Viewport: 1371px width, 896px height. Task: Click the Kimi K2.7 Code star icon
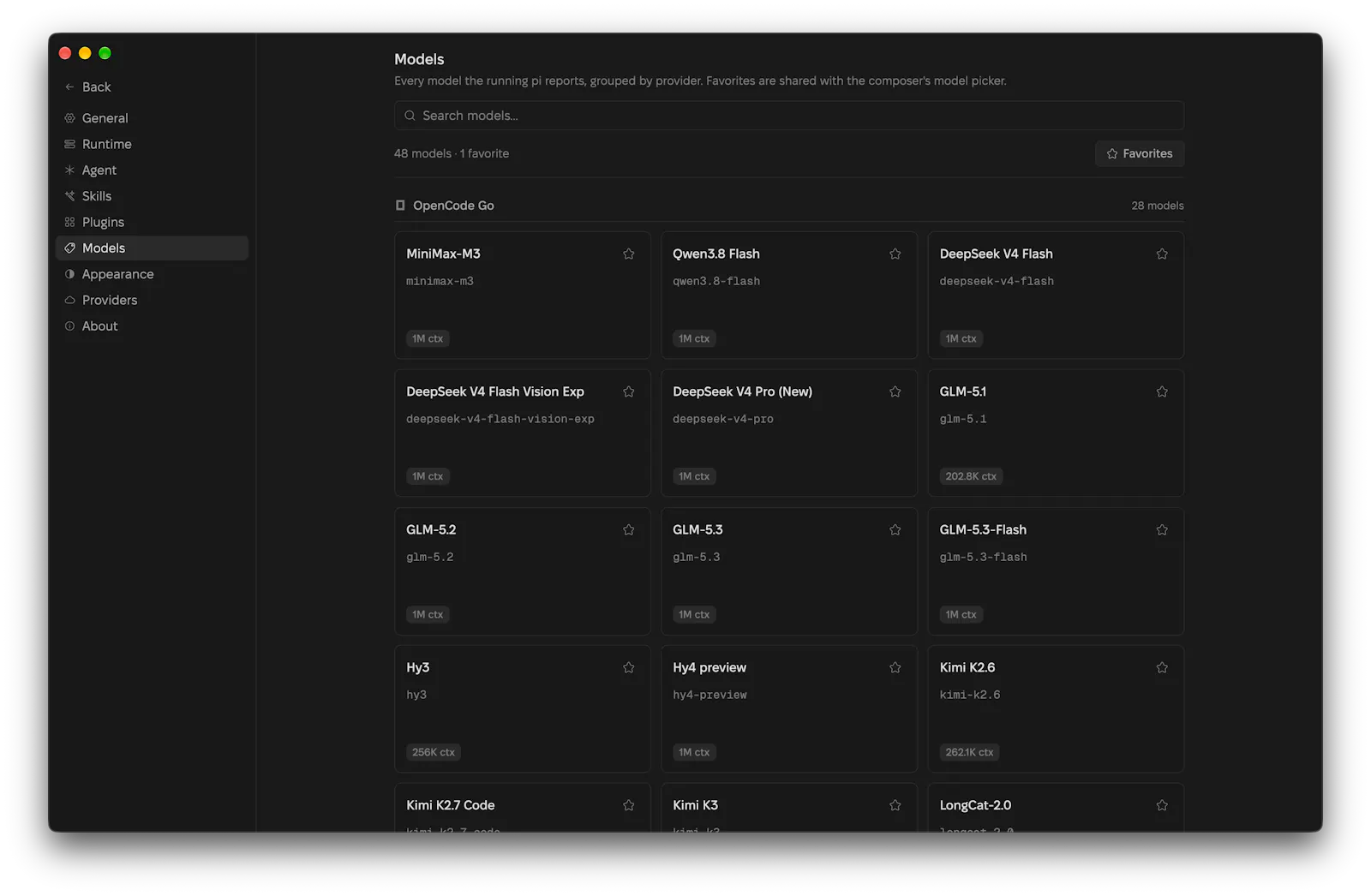click(628, 805)
